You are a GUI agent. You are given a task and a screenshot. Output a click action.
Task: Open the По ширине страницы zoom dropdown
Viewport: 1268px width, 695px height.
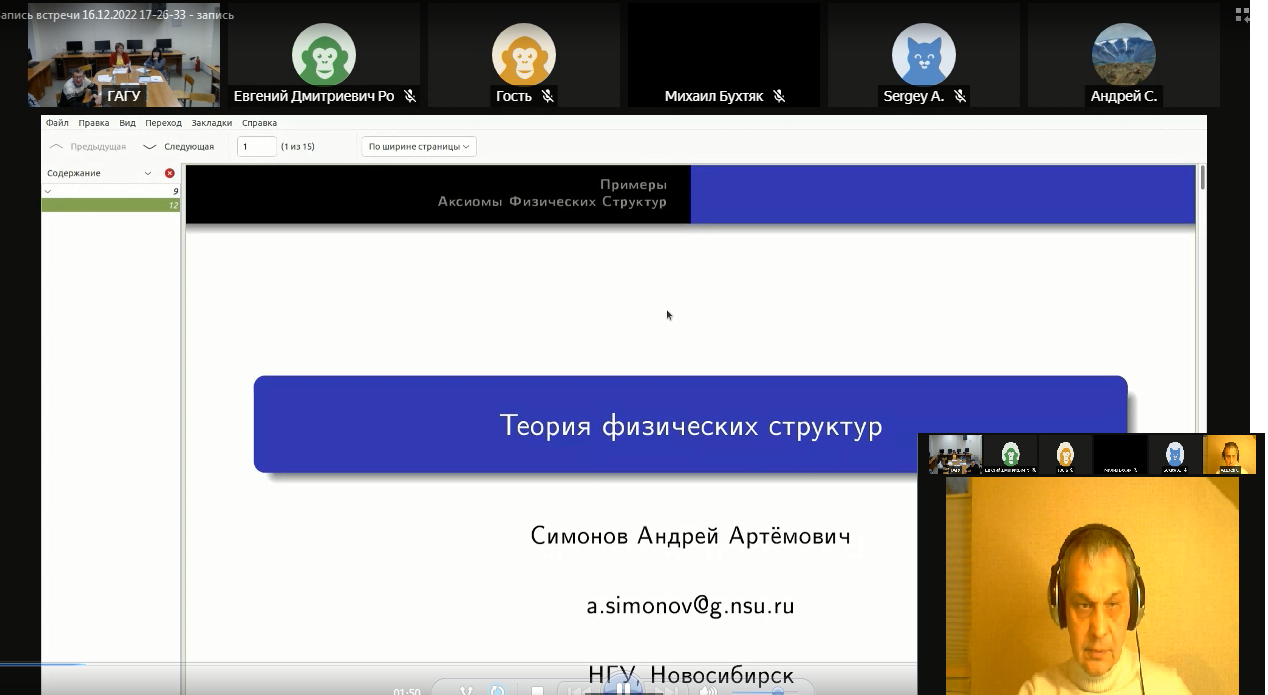[418, 147]
